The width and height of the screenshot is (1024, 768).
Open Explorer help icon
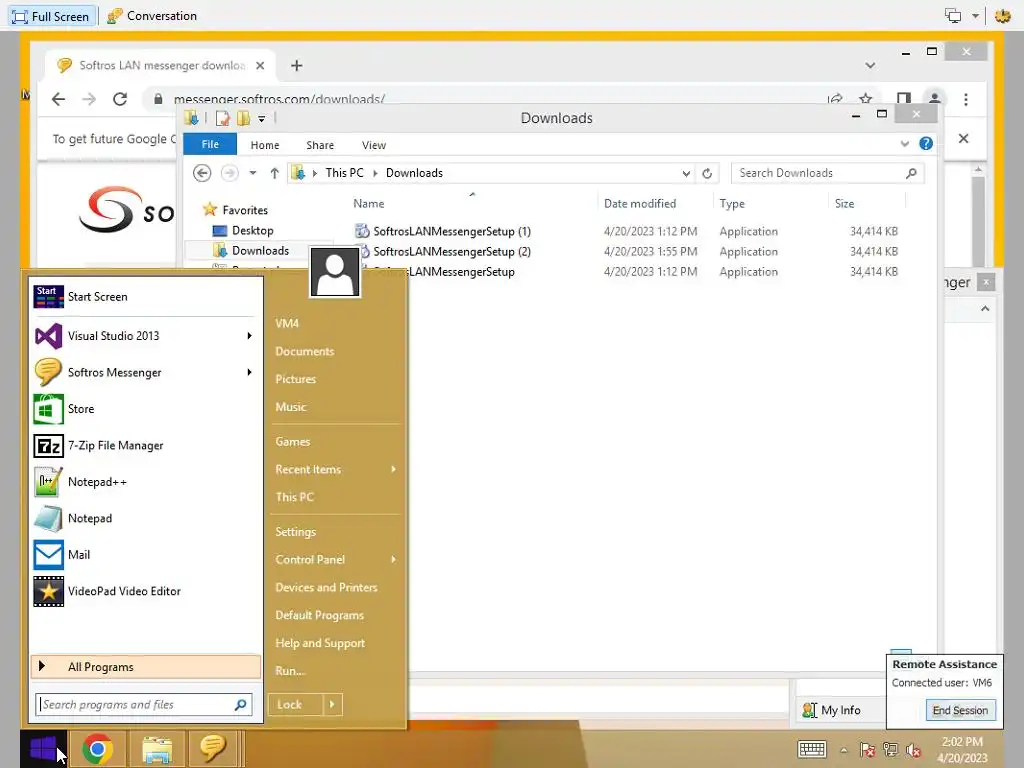click(x=926, y=144)
